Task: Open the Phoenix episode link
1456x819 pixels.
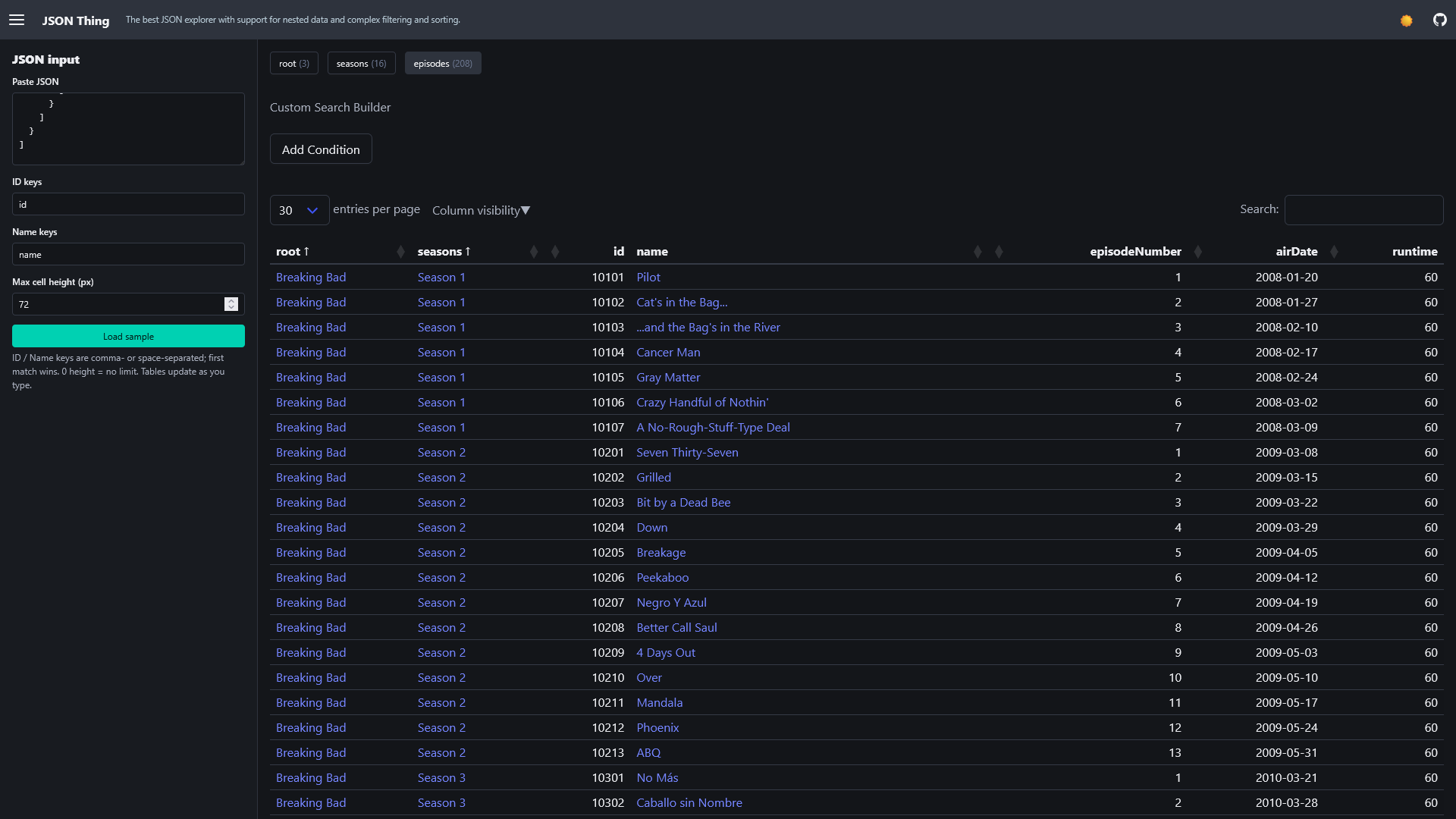Action: (657, 728)
